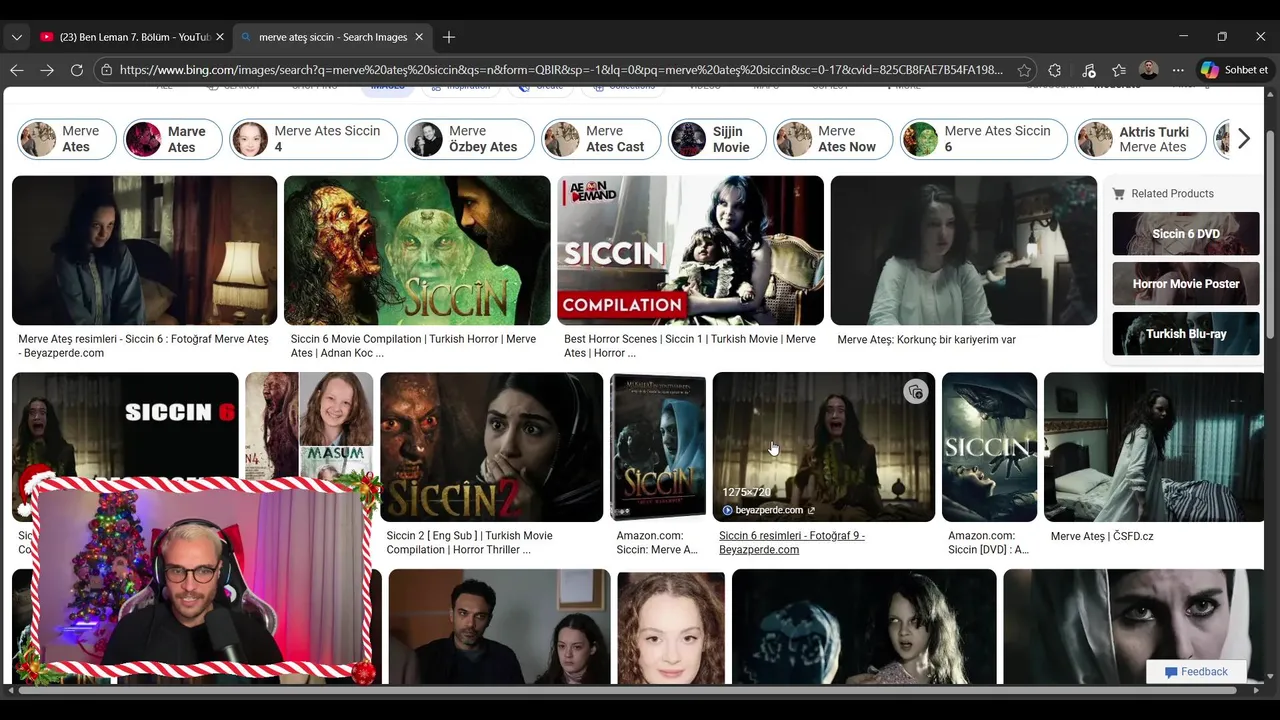1280x720 pixels.
Task: Focus the Bing URL address bar
Action: [x=560, y=70]
